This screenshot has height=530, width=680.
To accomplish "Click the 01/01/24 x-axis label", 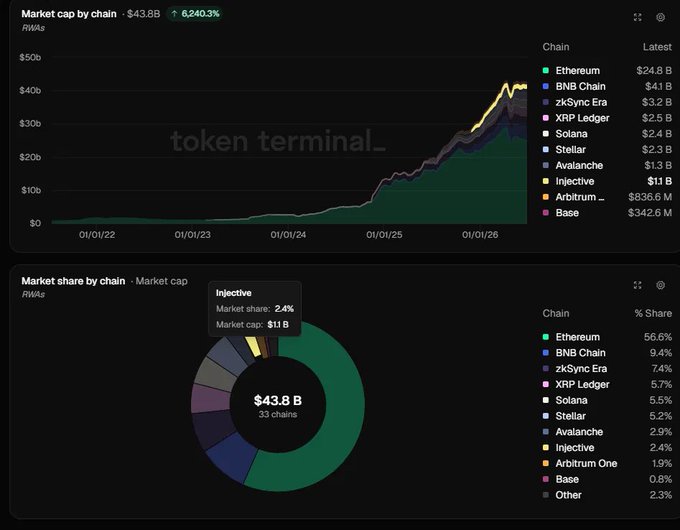I will (x=288, y=235).
